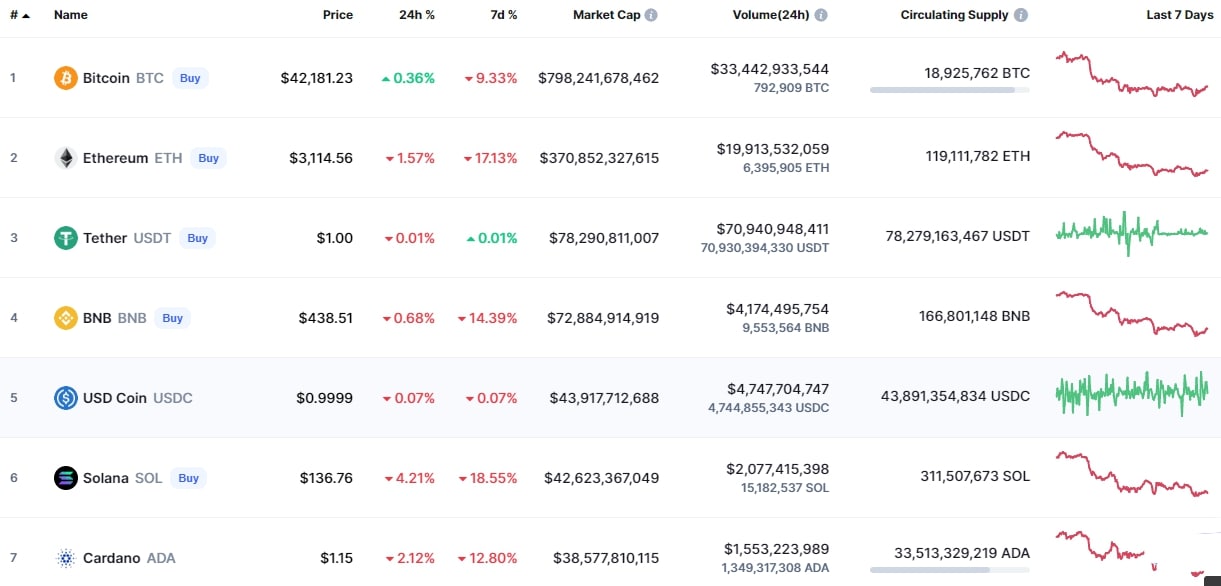Click Bitcoin volume 792,909 BTC subtext
The image size is (1221, 586).
(791, 88)
